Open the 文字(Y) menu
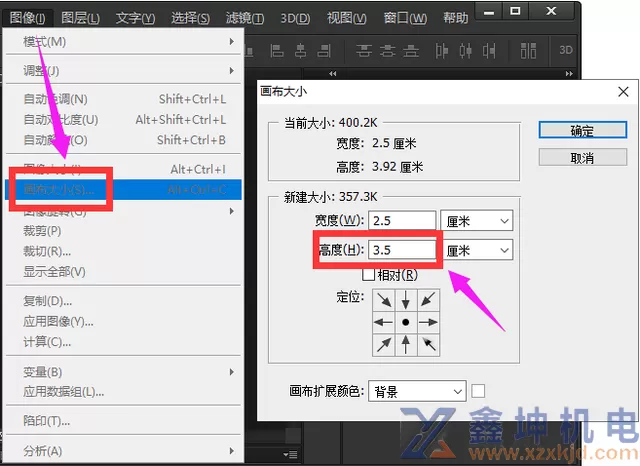 tap(135, 18)
